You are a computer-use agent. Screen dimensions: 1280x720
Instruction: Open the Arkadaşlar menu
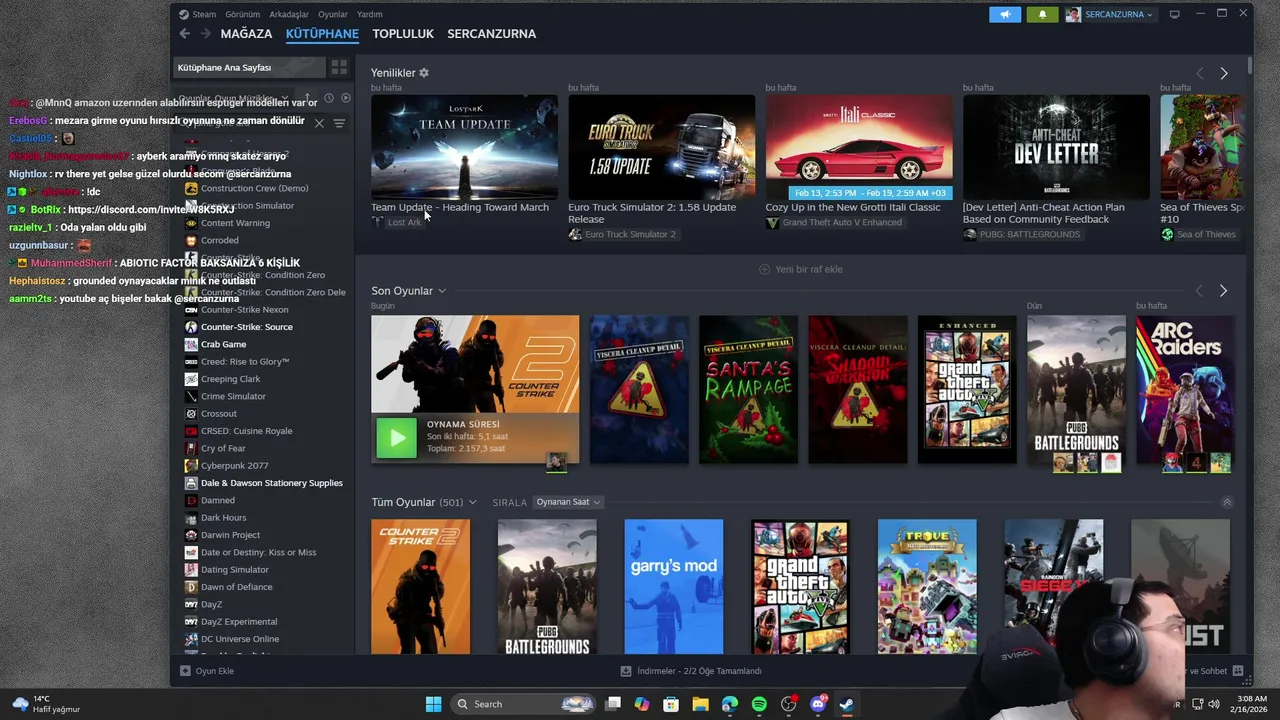click(289, 14)
